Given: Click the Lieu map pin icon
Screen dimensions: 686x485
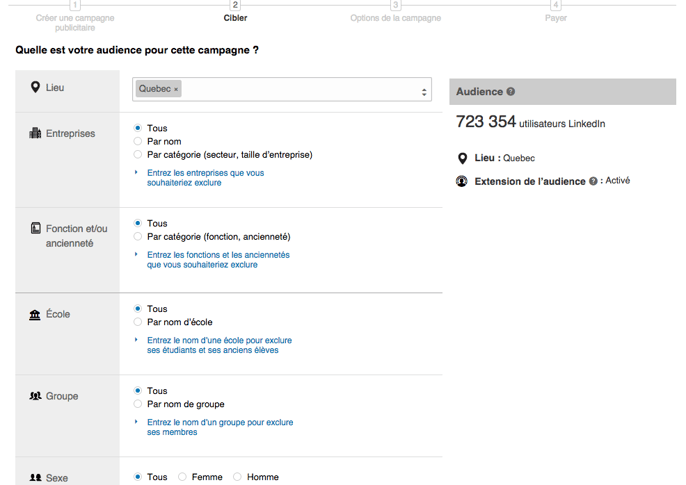Looking at the screenshot, I should (35, 87).
